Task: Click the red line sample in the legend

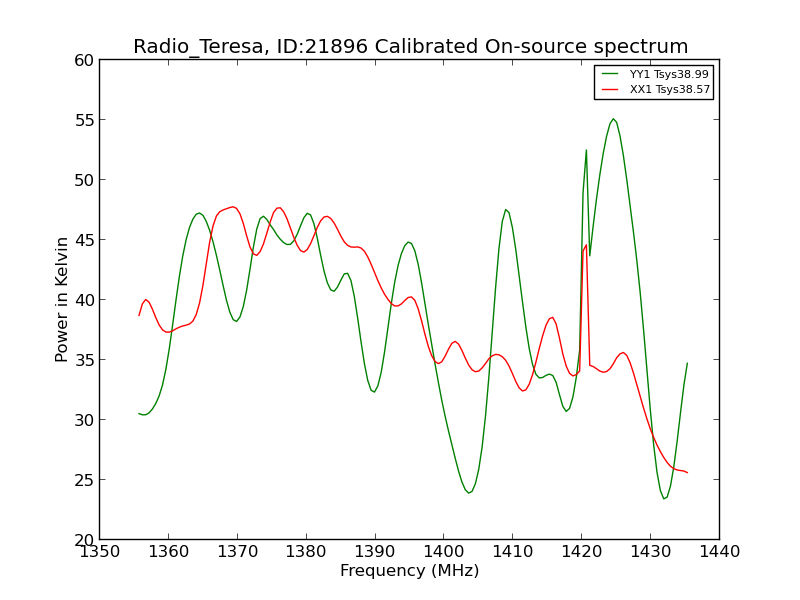Action: [x=610, y=89]
